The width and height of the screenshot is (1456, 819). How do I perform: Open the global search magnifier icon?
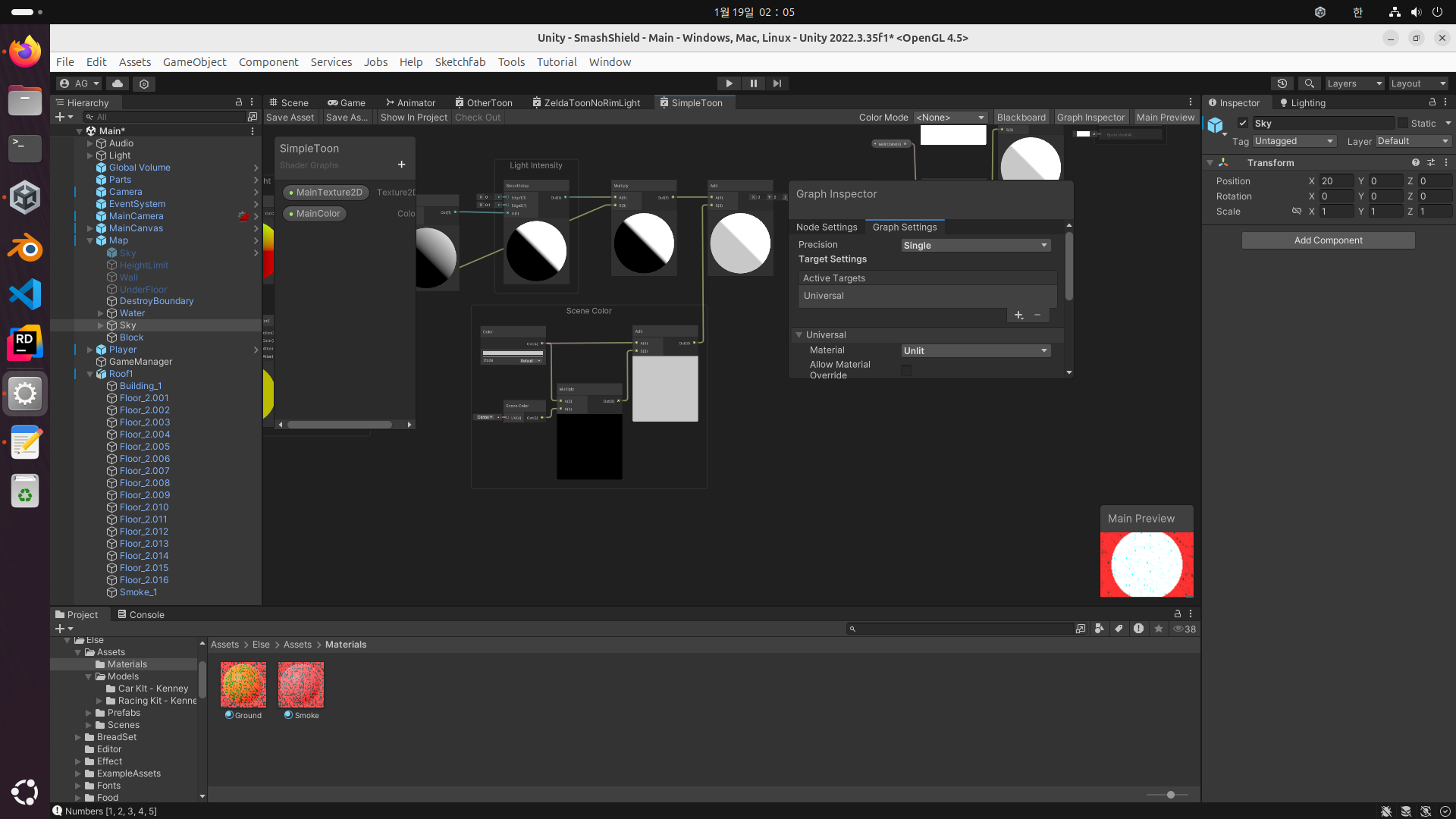point(1309,83)
